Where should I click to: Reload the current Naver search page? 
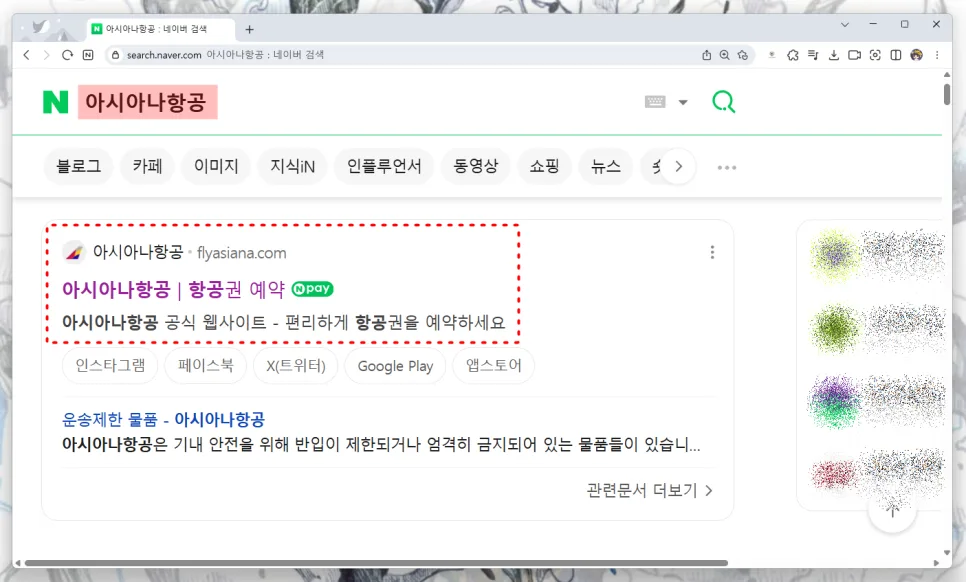[67, 55]
